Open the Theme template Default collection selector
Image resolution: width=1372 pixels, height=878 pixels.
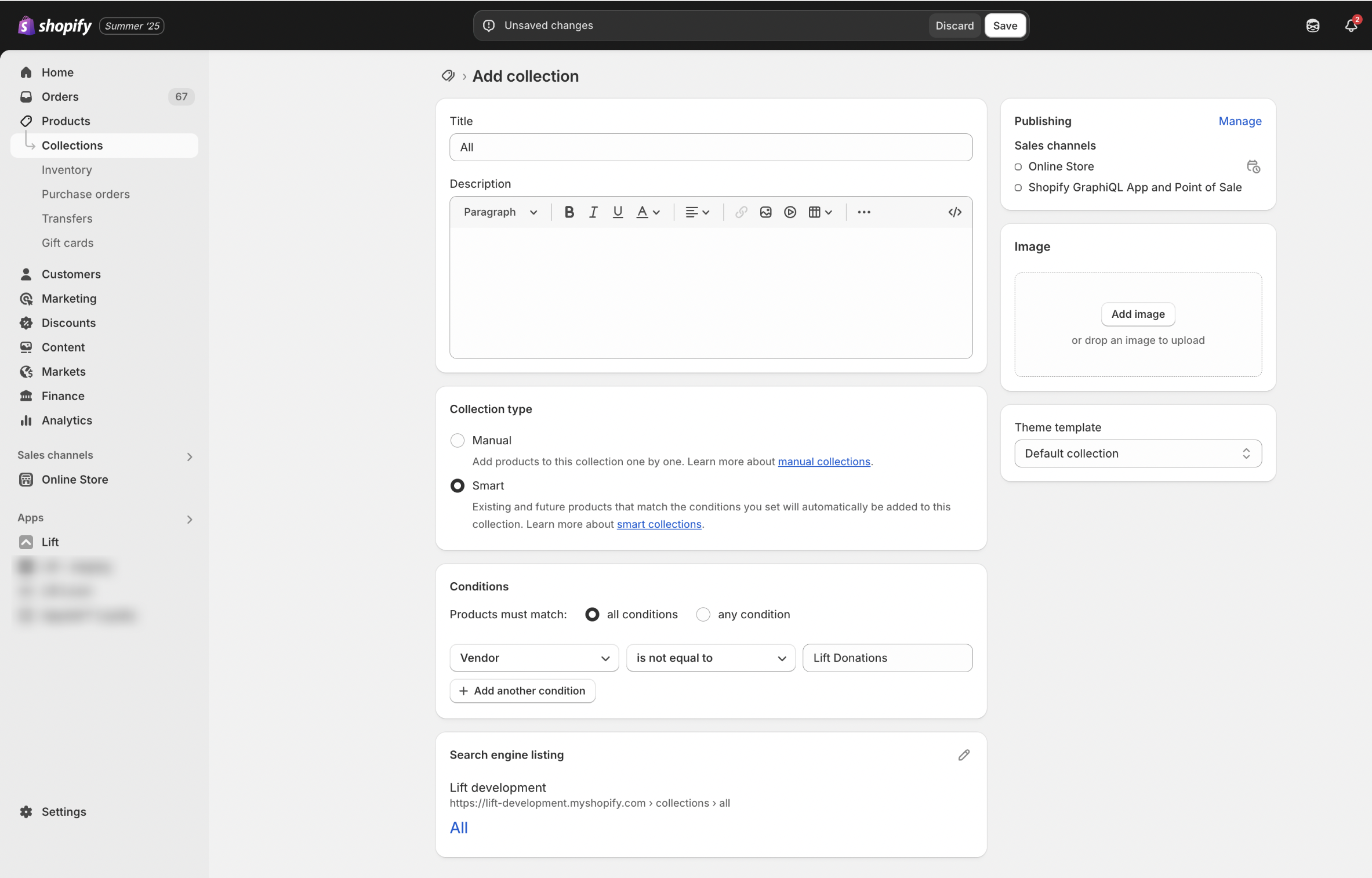coord(1138,453)
